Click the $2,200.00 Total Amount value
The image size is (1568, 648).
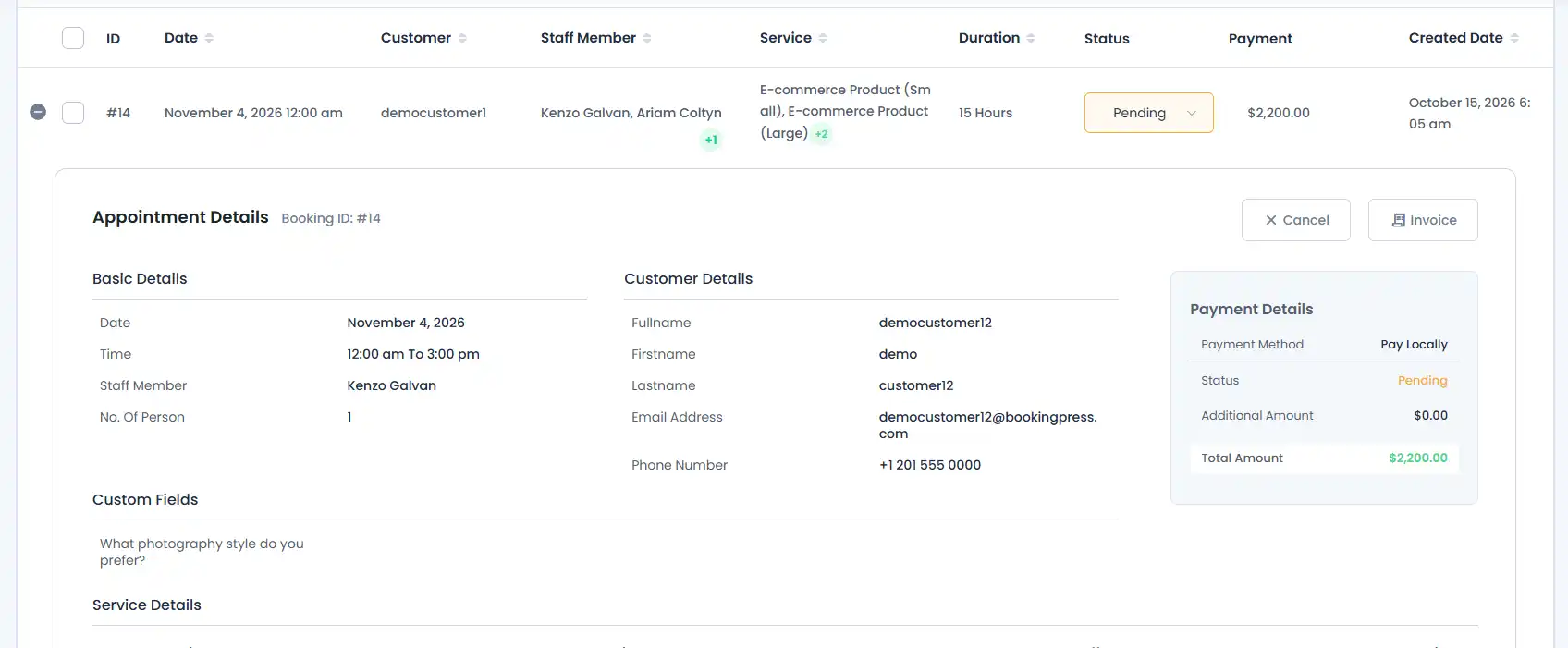[x=1418, y=458]
